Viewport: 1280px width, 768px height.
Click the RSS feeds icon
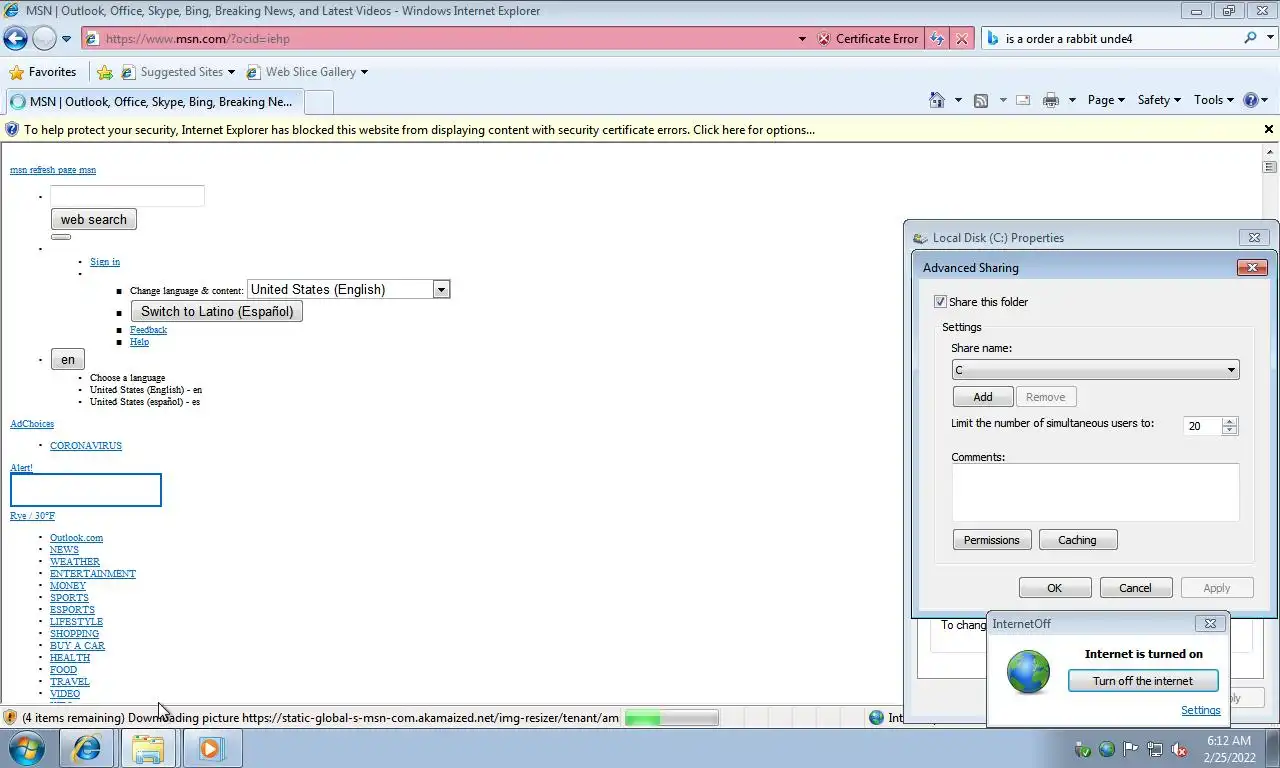[981, 100]
